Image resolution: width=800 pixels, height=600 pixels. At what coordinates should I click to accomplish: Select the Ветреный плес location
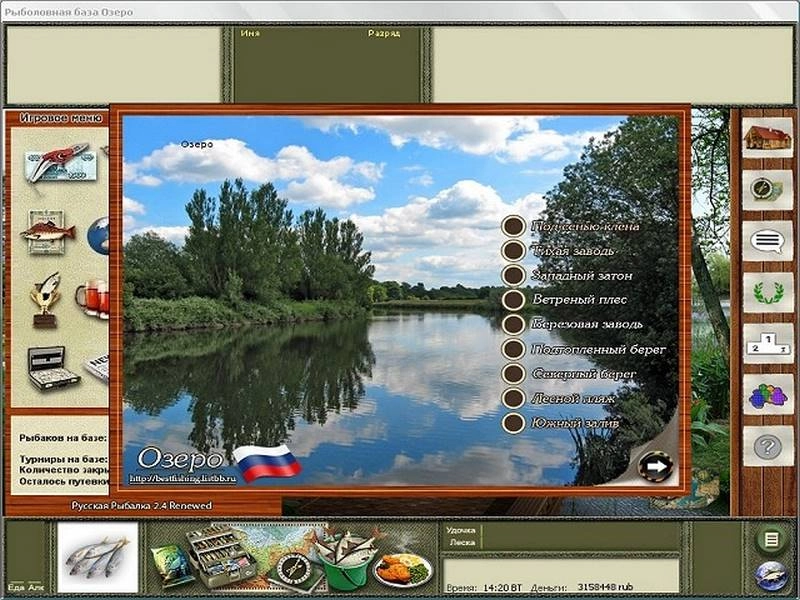513,300
